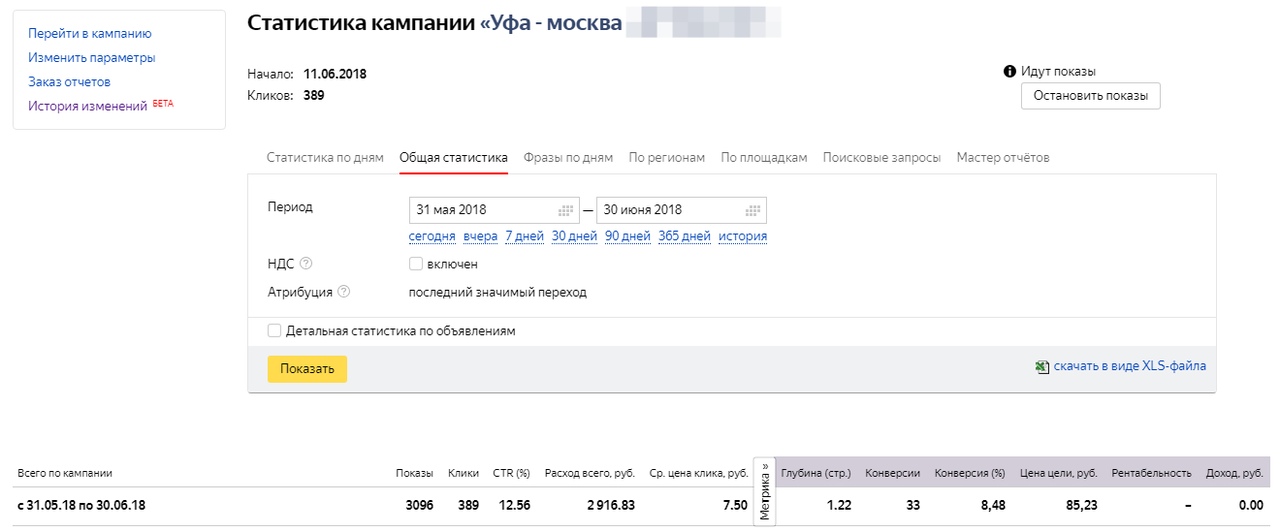This screenshot has width=1280, height=532.
Task: Open calendar picker for start date
Action: pos(566,210)
